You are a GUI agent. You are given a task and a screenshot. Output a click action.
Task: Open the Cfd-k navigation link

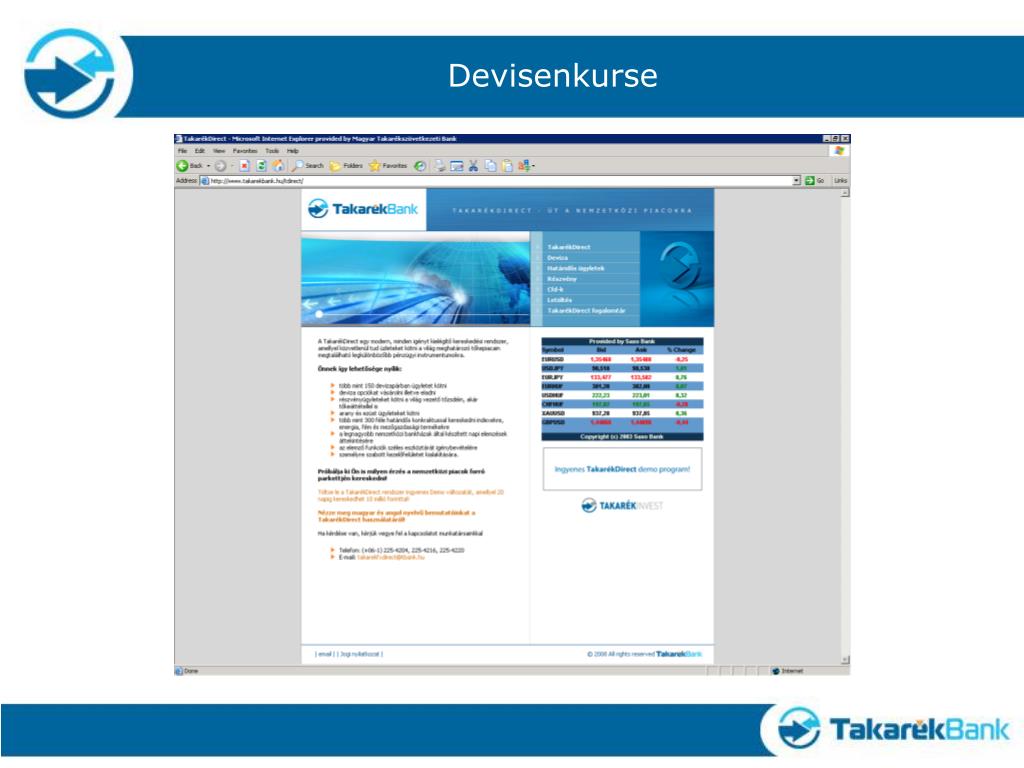coord(554,289)
